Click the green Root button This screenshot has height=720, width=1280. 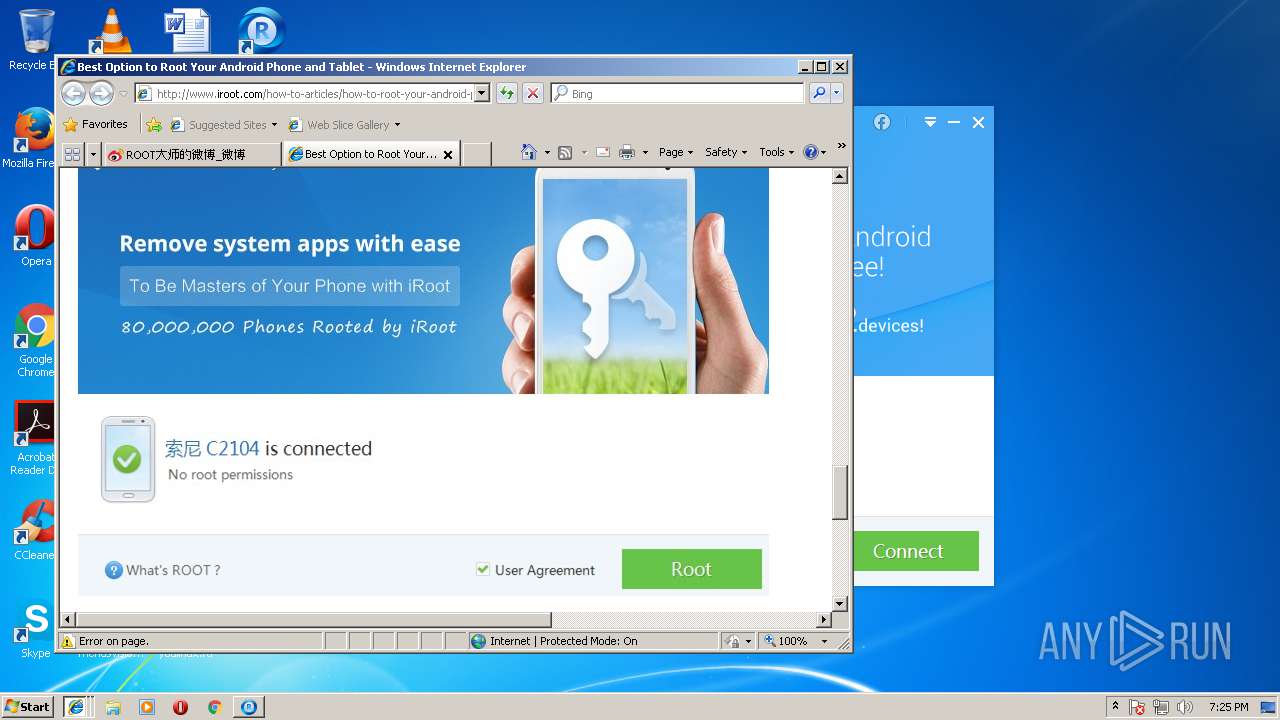(692, 569)
